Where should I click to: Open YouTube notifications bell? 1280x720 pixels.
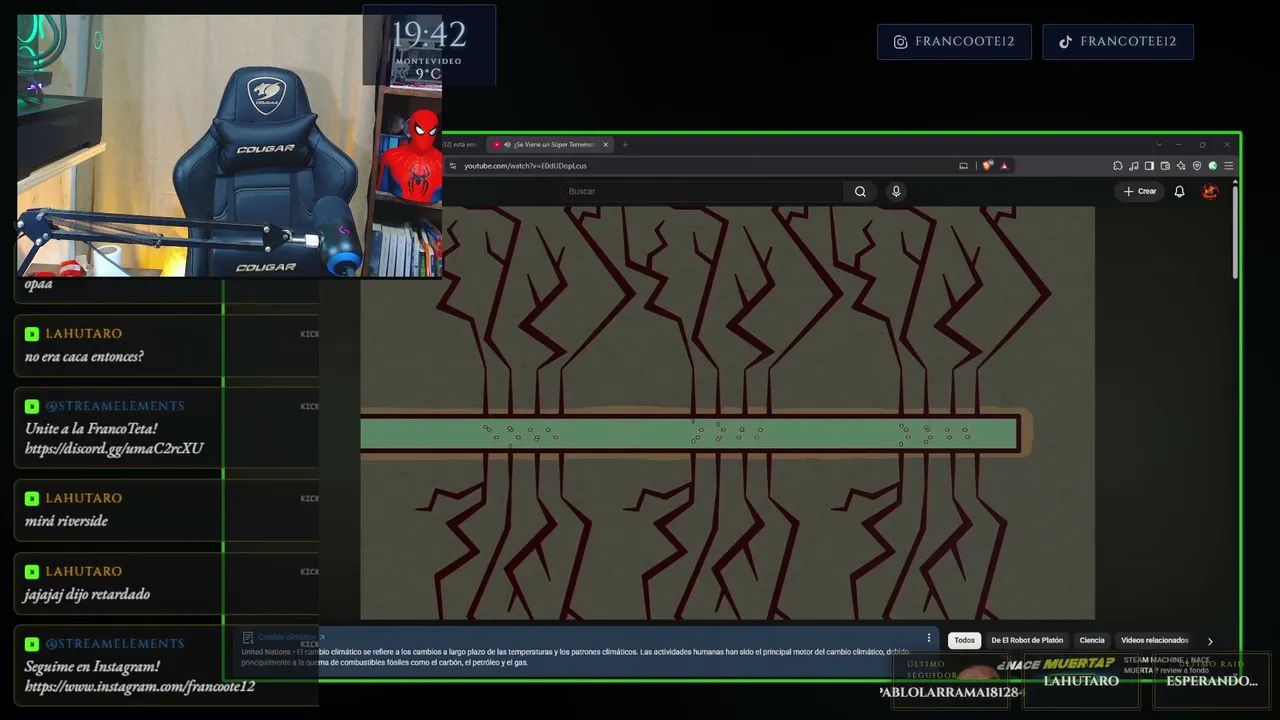pos(1179,191)
